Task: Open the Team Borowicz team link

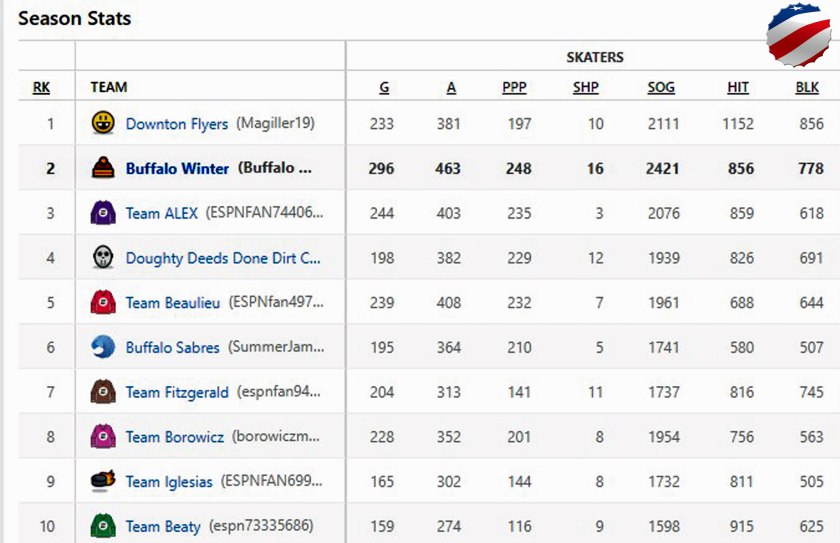Action: pos(174,437)
